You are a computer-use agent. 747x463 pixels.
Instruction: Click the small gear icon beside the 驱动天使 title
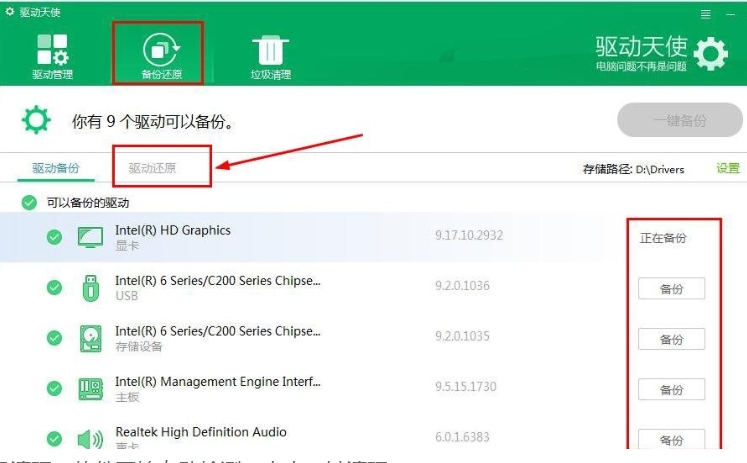[x=10, y=11]
